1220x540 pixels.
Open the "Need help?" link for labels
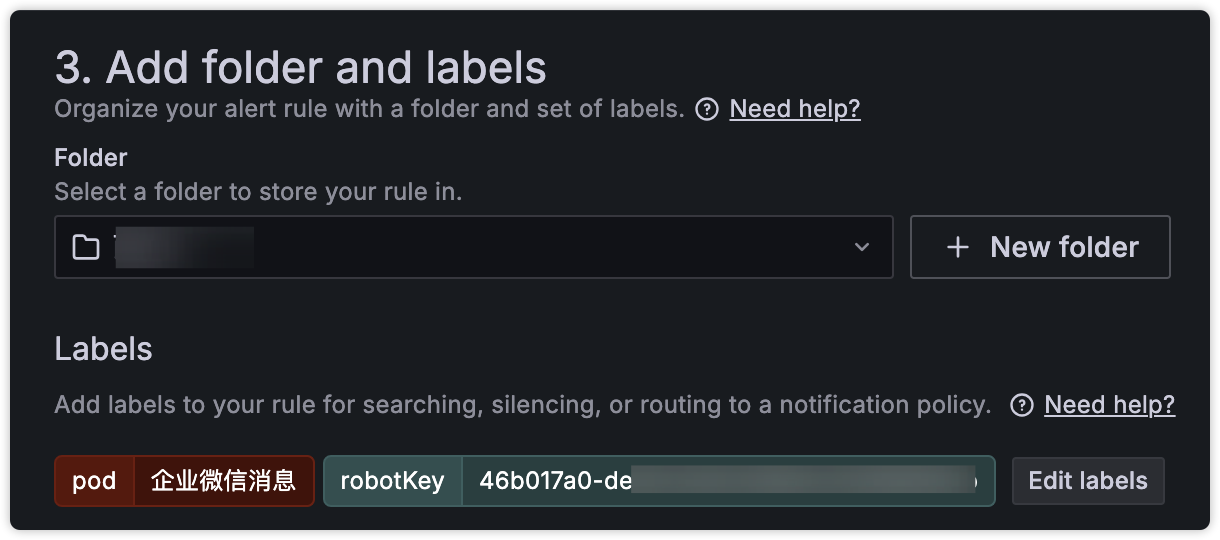pos(1109,405)
